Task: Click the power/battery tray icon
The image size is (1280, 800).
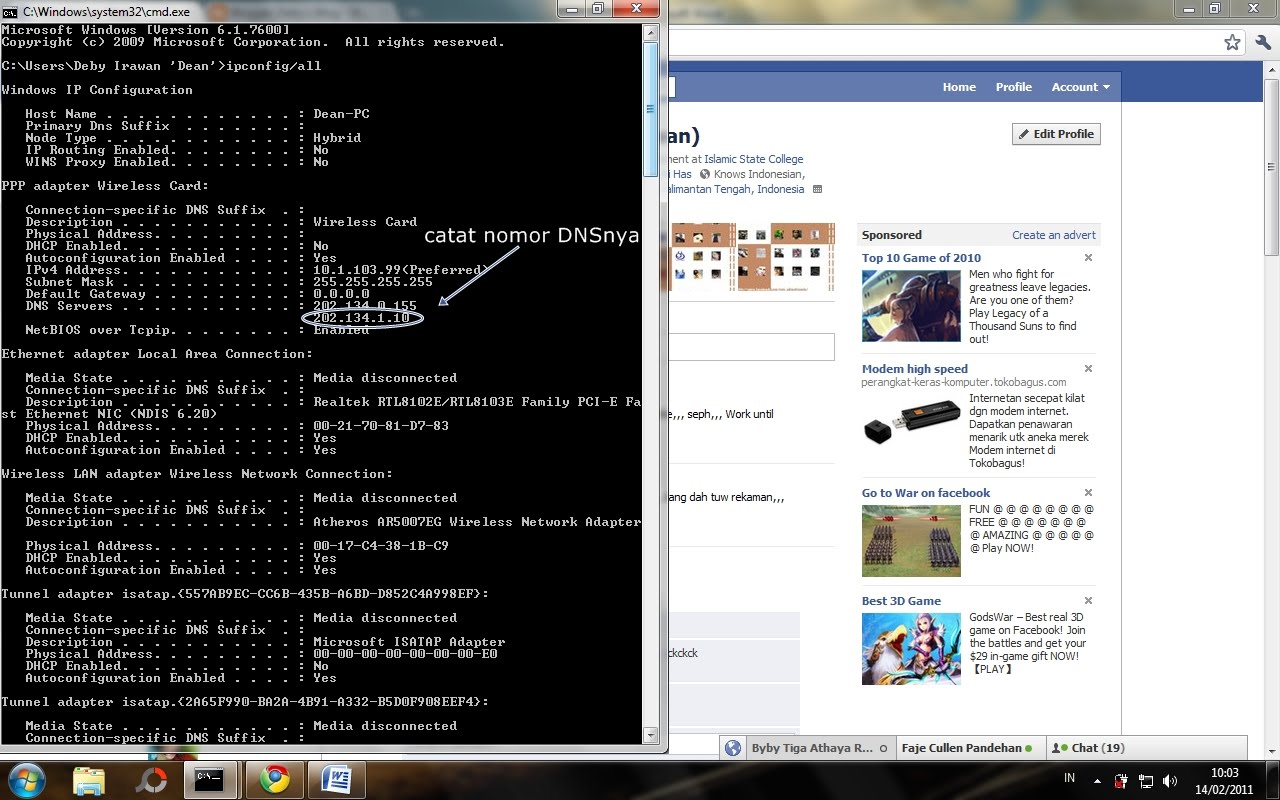Action: 1121,779
